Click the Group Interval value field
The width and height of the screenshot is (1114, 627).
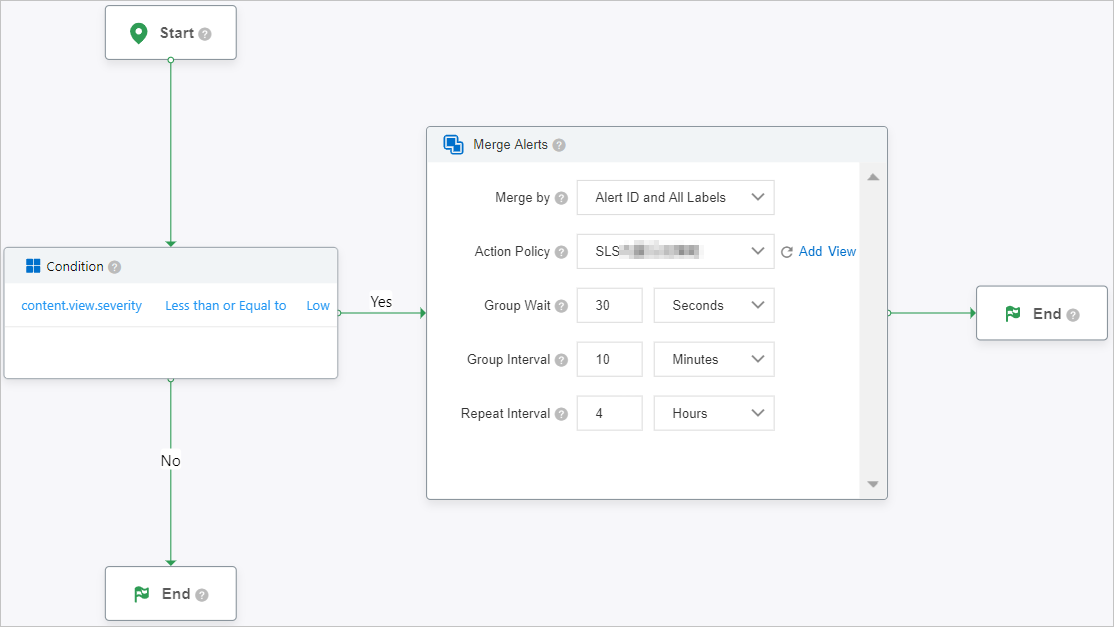tap(609, 360)
